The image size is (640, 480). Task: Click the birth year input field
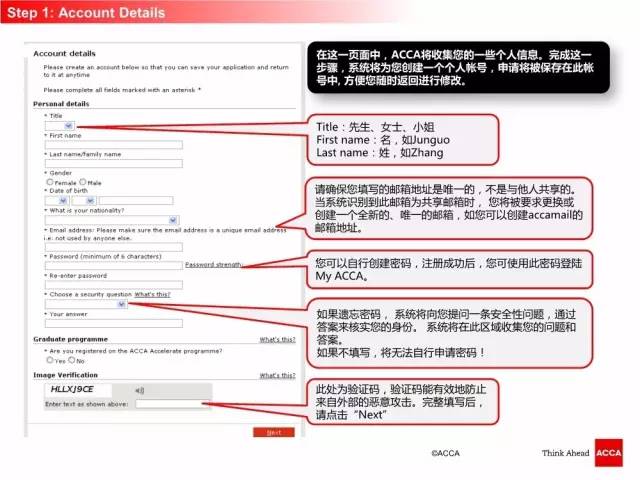136,200
